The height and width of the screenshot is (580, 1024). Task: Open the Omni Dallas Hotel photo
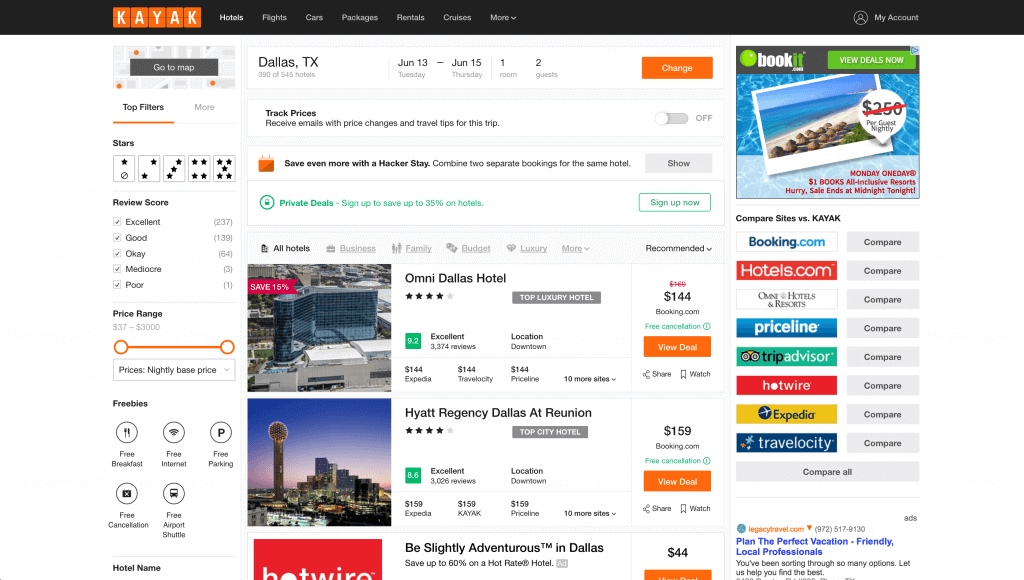(319, 328)
